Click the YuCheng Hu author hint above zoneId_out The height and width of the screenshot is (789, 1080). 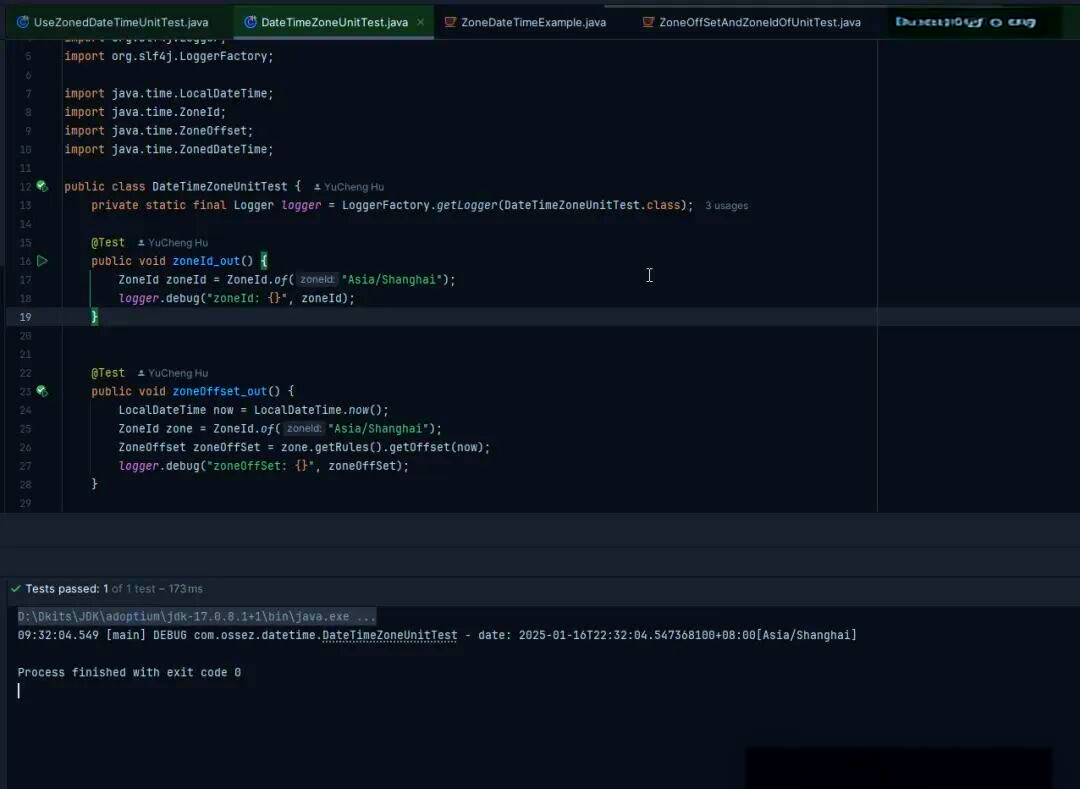tap(173, 243)
